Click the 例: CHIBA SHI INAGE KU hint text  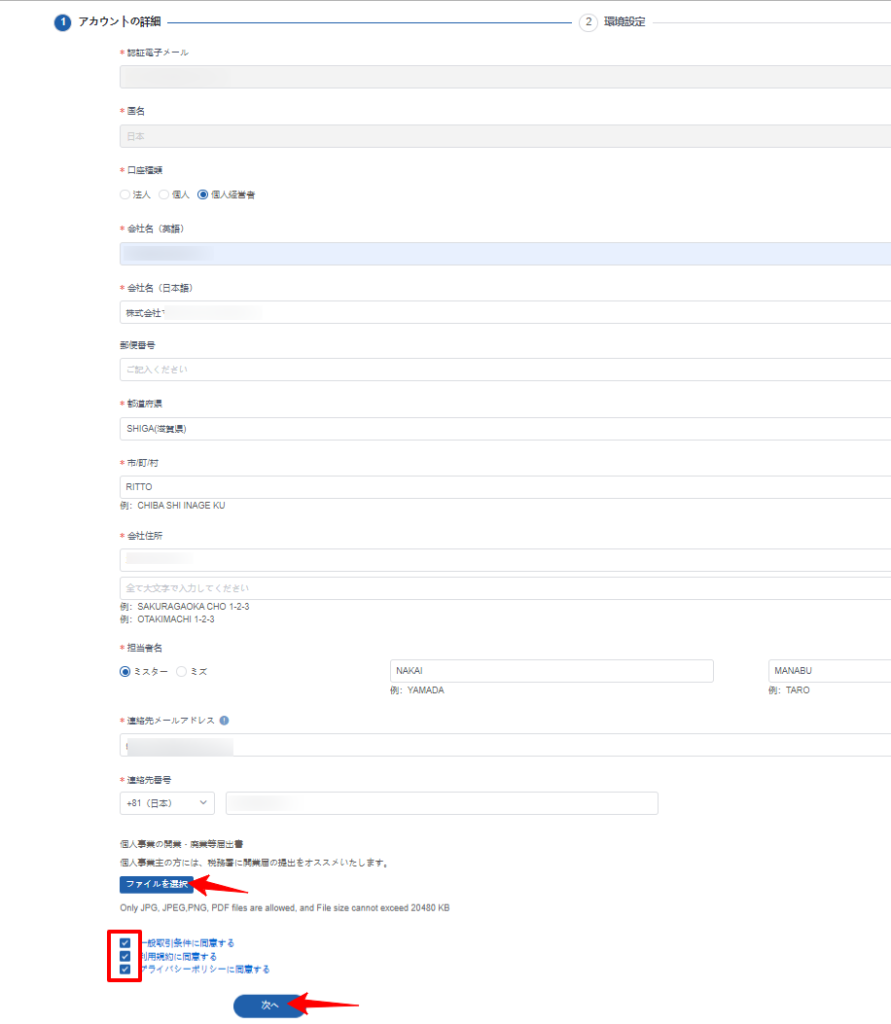coord(172,505)
